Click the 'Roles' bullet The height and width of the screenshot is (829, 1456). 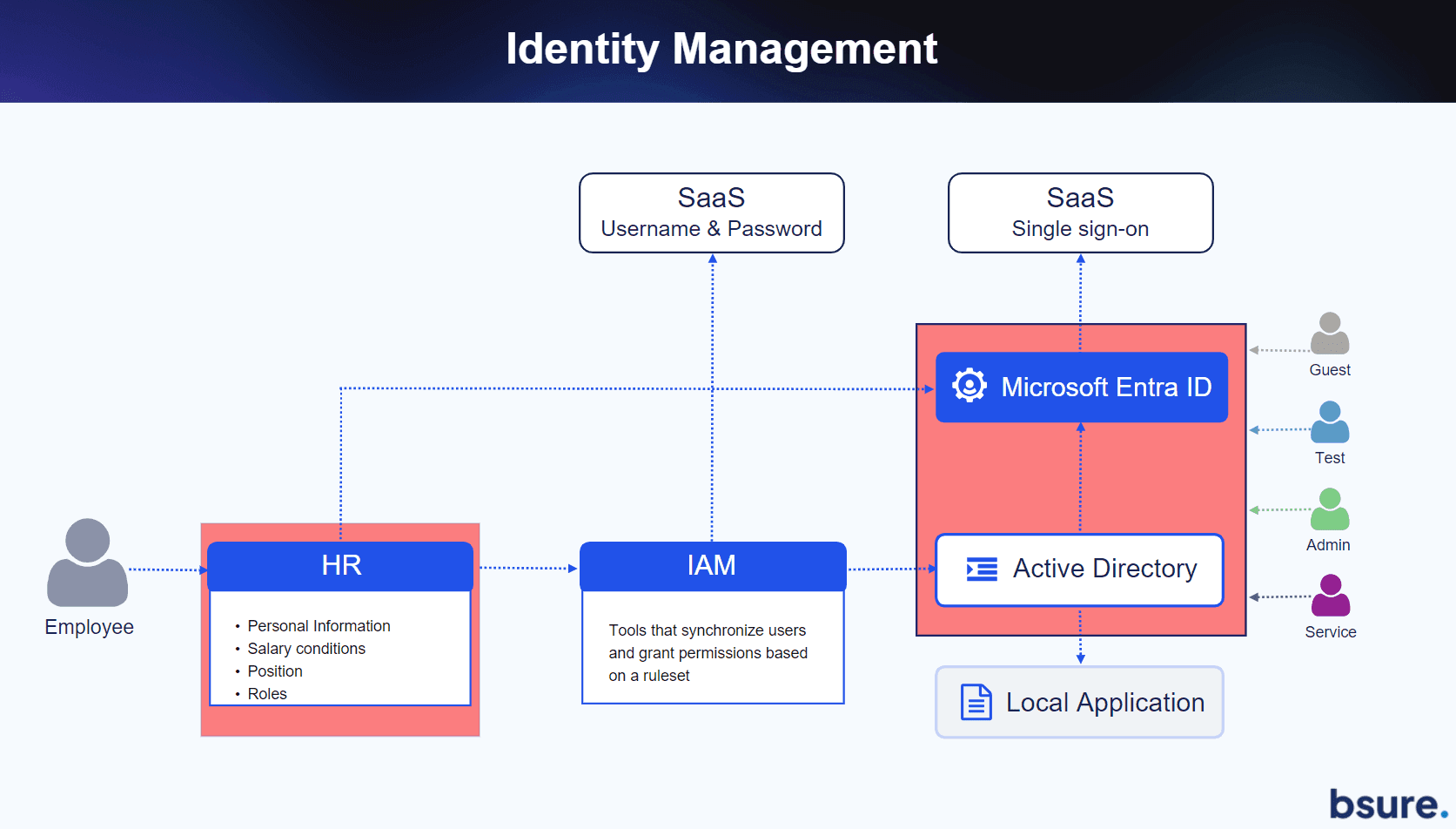coord(267,694)
